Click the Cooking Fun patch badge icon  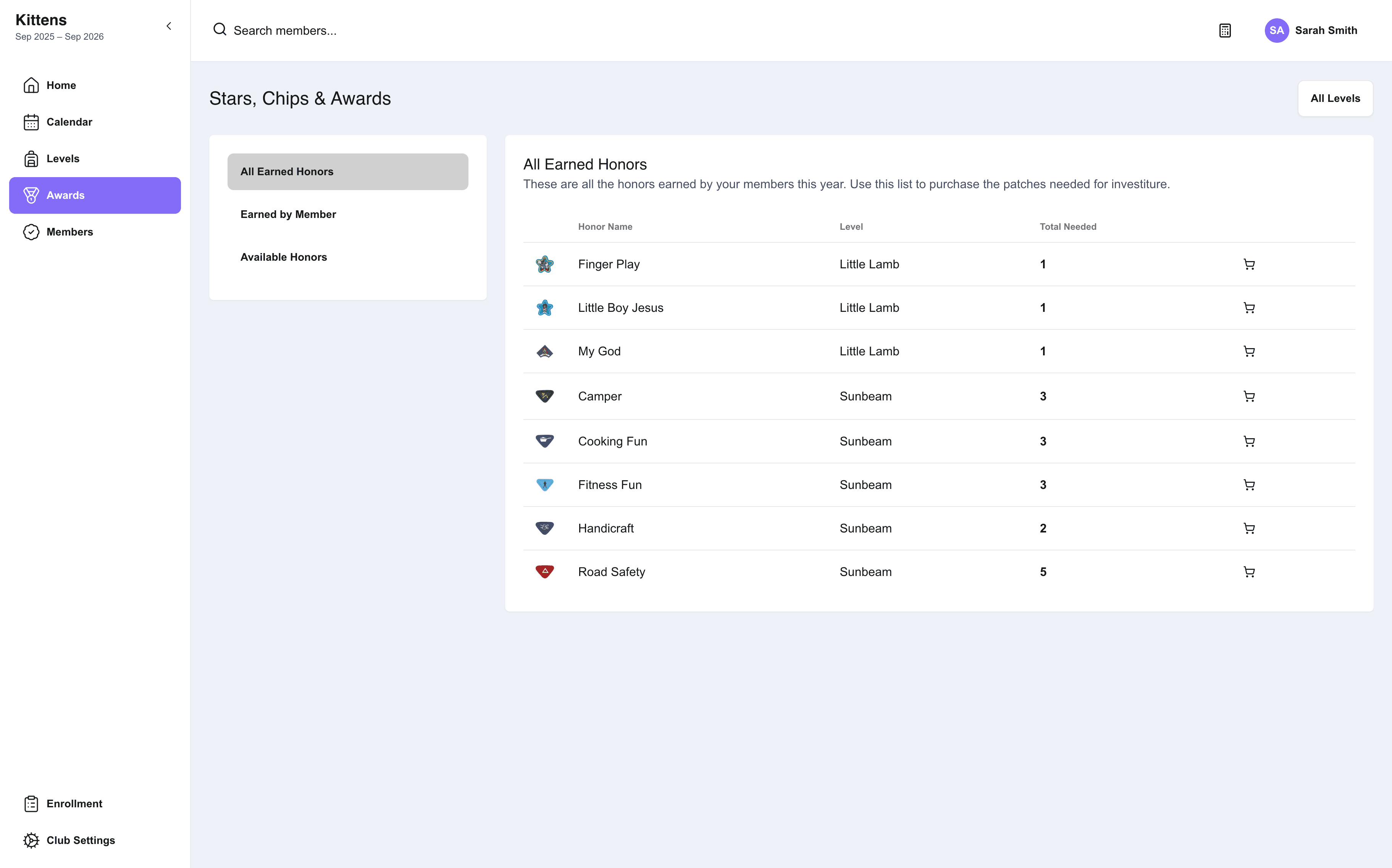(x=544, y=441)
